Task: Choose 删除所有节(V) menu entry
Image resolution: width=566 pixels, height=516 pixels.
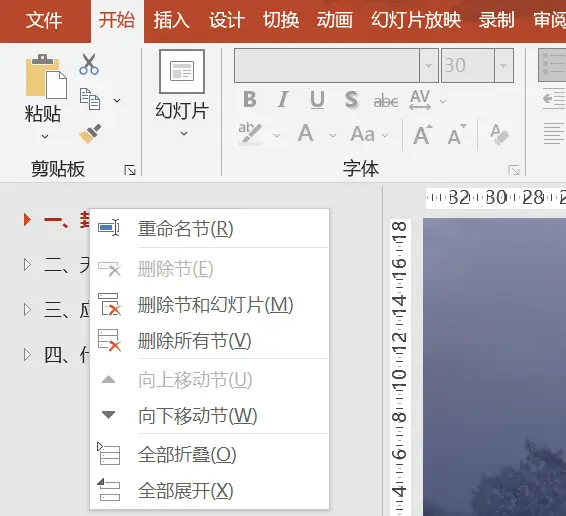Action: tap(209, 341)
